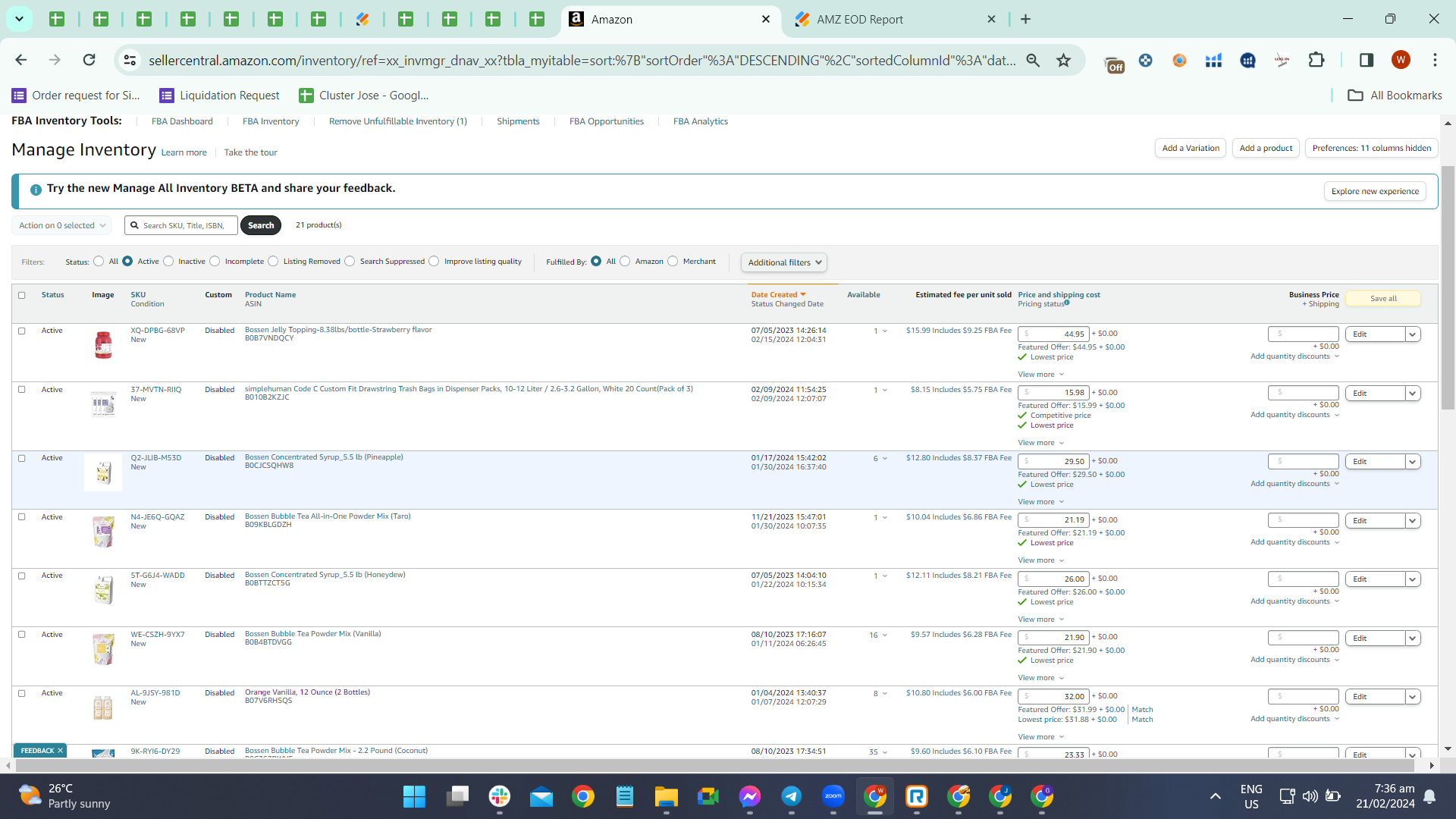Show hidden system tray icons
1456x819 pixels.
(x=1216, y=796)
